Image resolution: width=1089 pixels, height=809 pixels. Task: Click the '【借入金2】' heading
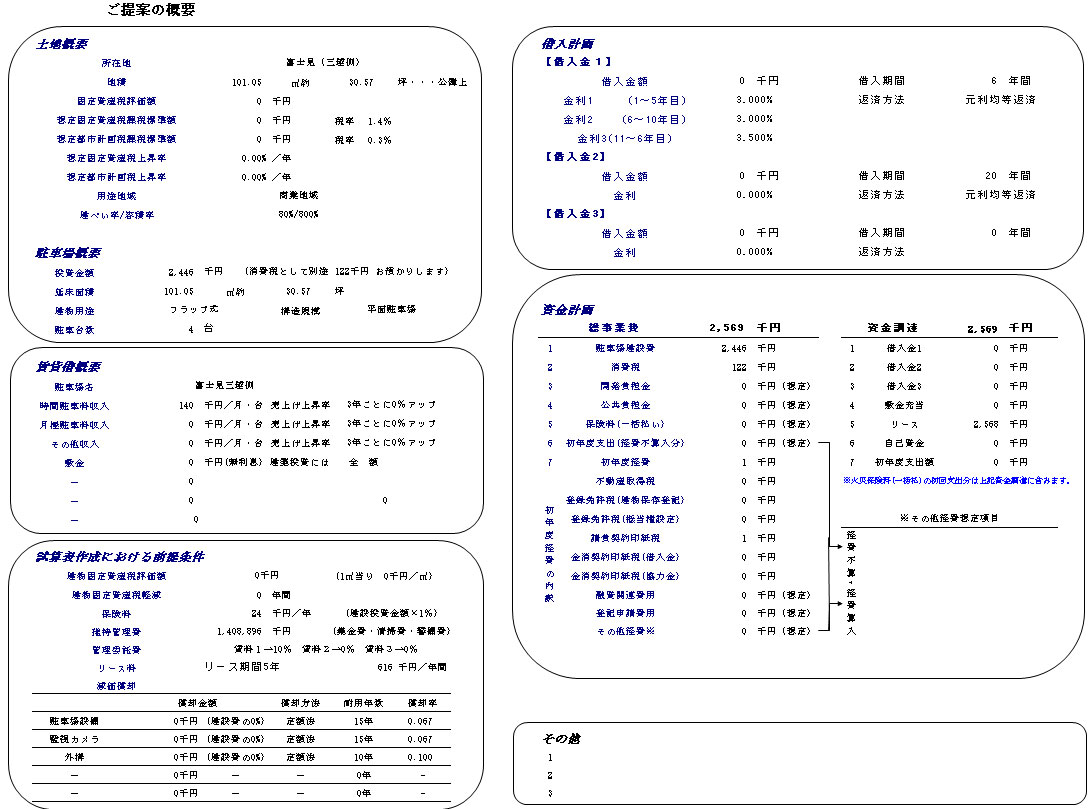click(x=574, y=157)
